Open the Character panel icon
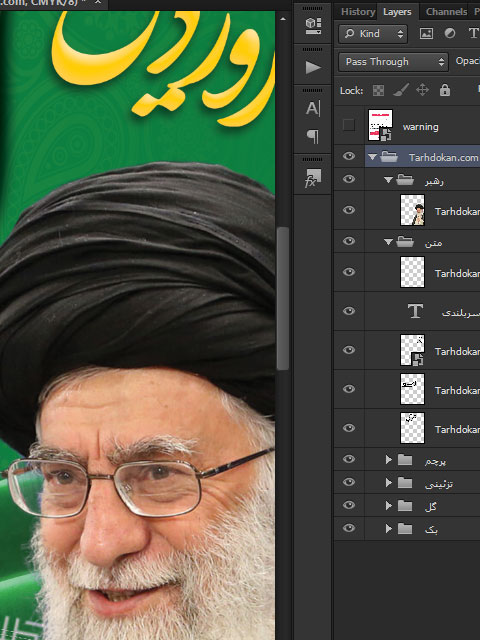Screen dimensions: 480x640 [313, 109]
